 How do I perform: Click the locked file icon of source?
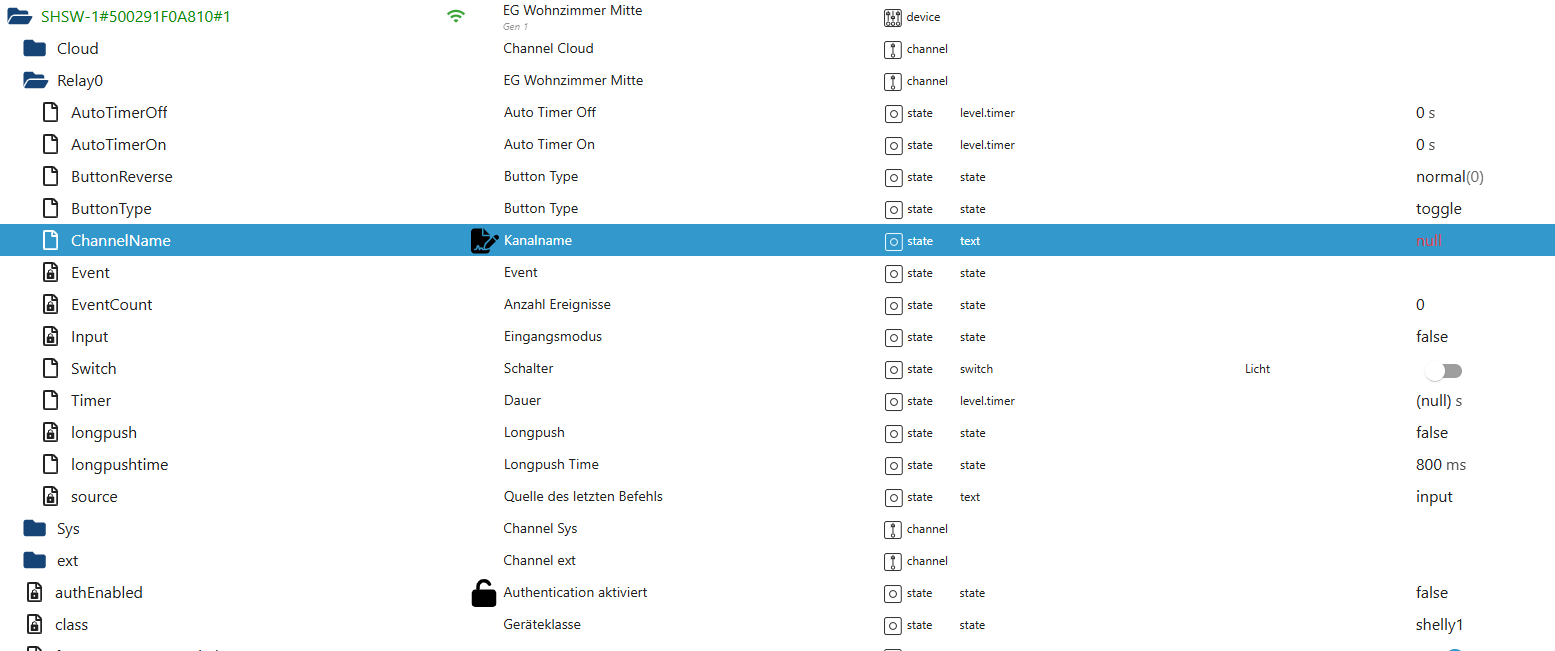(51, 496)
